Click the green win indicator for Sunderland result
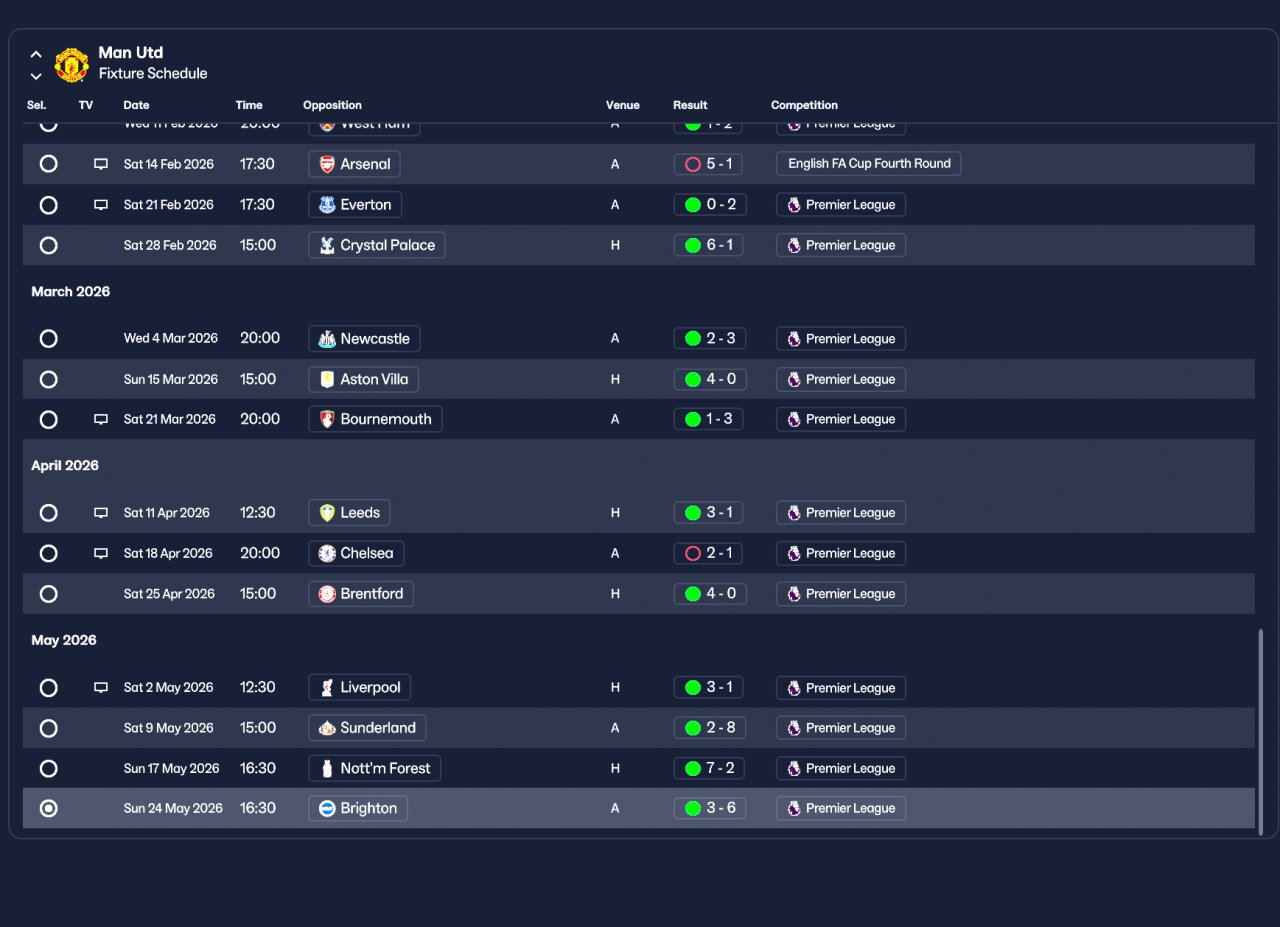Screen dimensions: 1280x927 pyautogui.click(x=692, y=728)
